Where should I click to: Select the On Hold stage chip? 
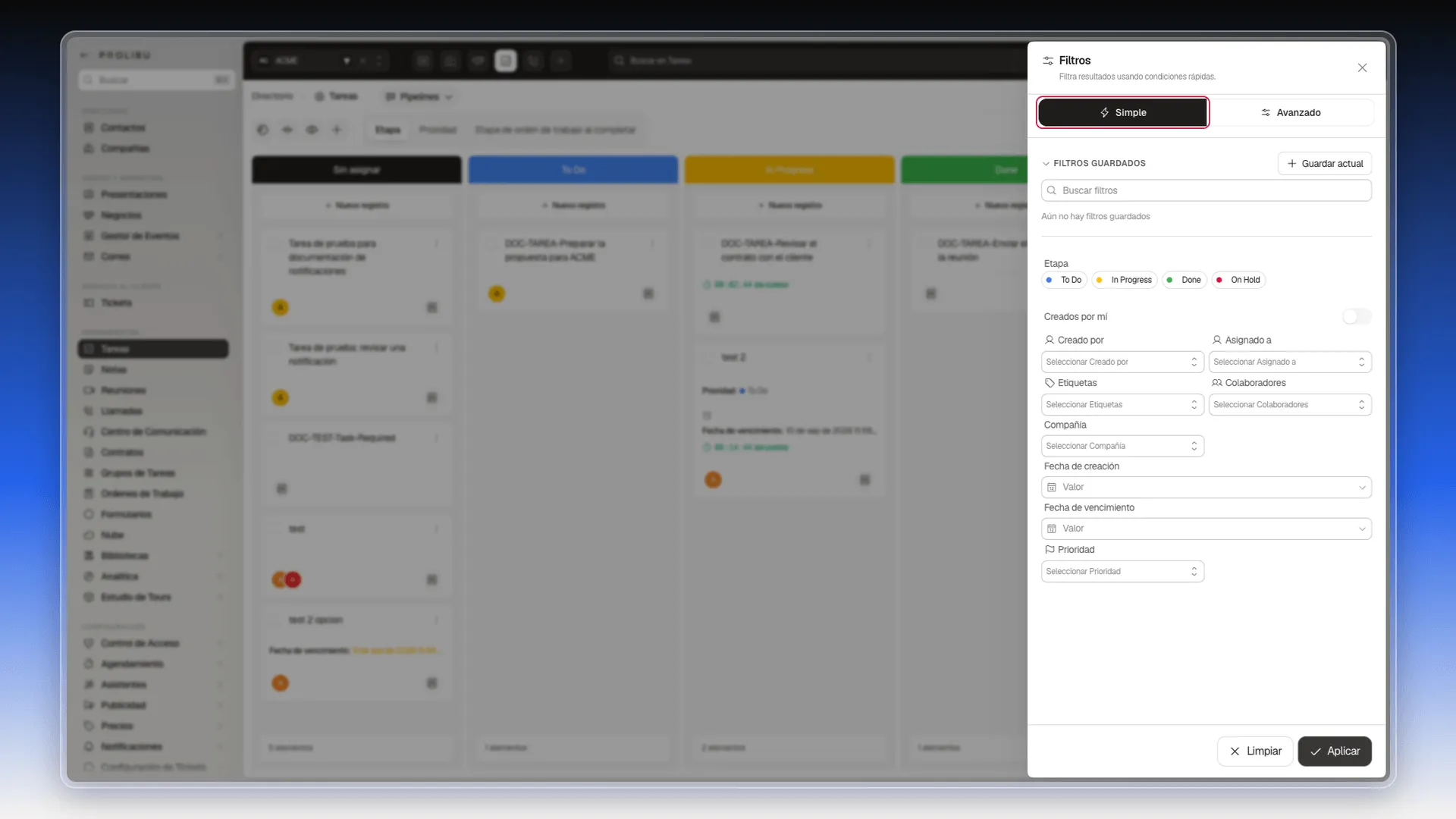coord(1238,280)
